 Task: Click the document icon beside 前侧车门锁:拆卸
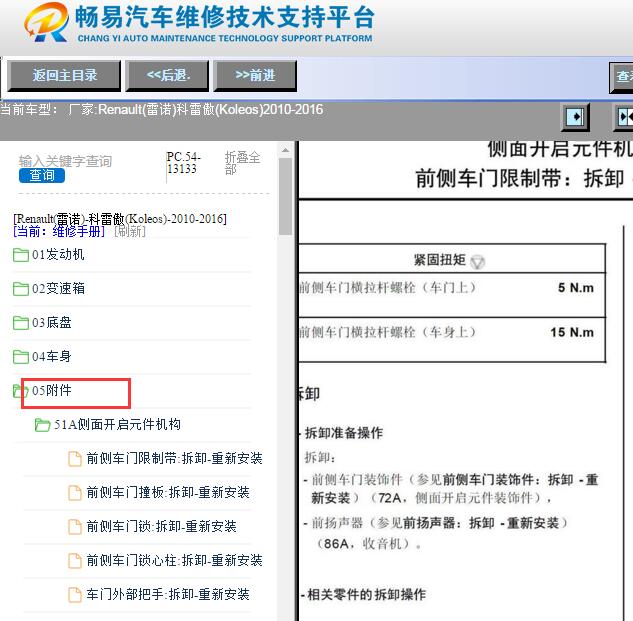(x=75, y=527)
